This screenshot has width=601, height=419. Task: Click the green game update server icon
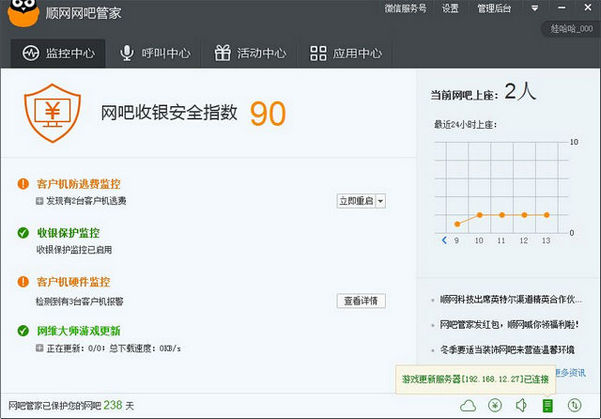tap(548, 406)
